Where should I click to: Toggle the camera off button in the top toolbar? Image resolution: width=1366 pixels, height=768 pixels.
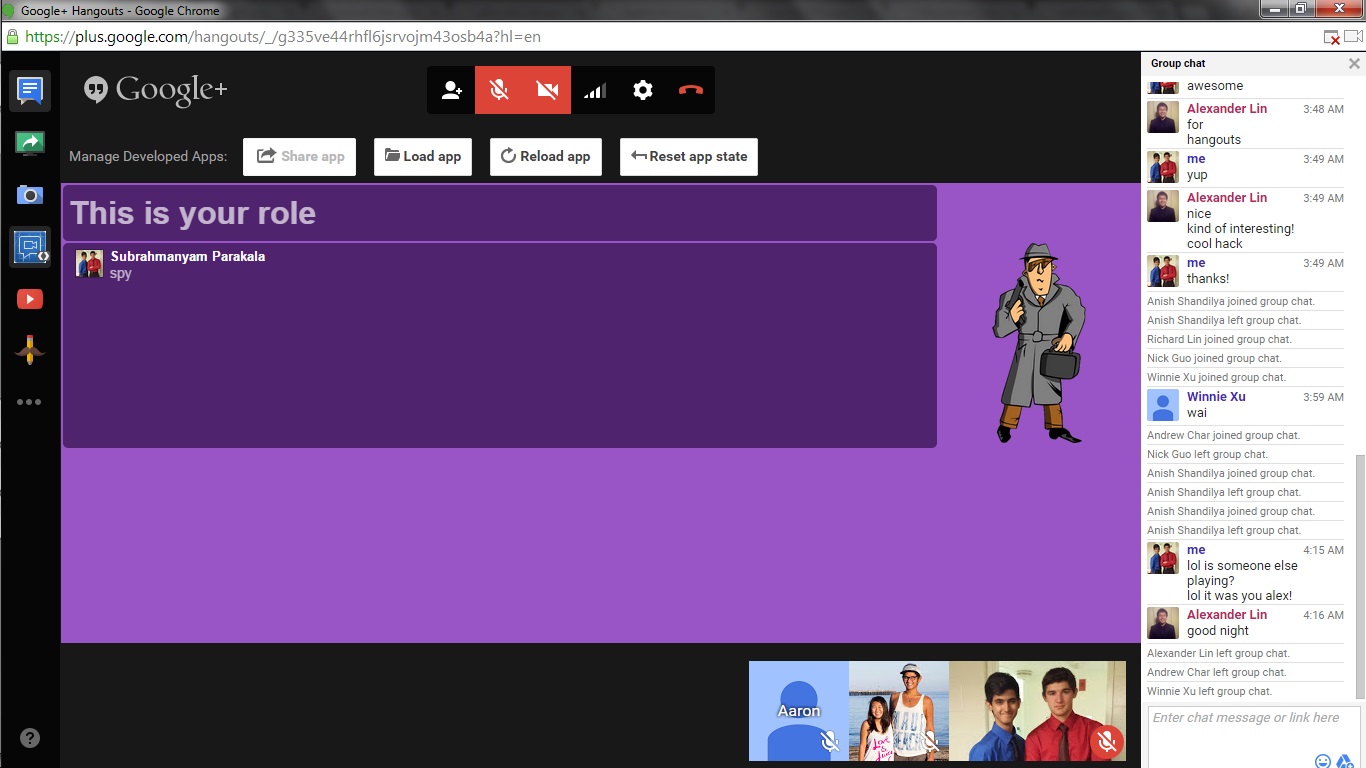point(547,90)
